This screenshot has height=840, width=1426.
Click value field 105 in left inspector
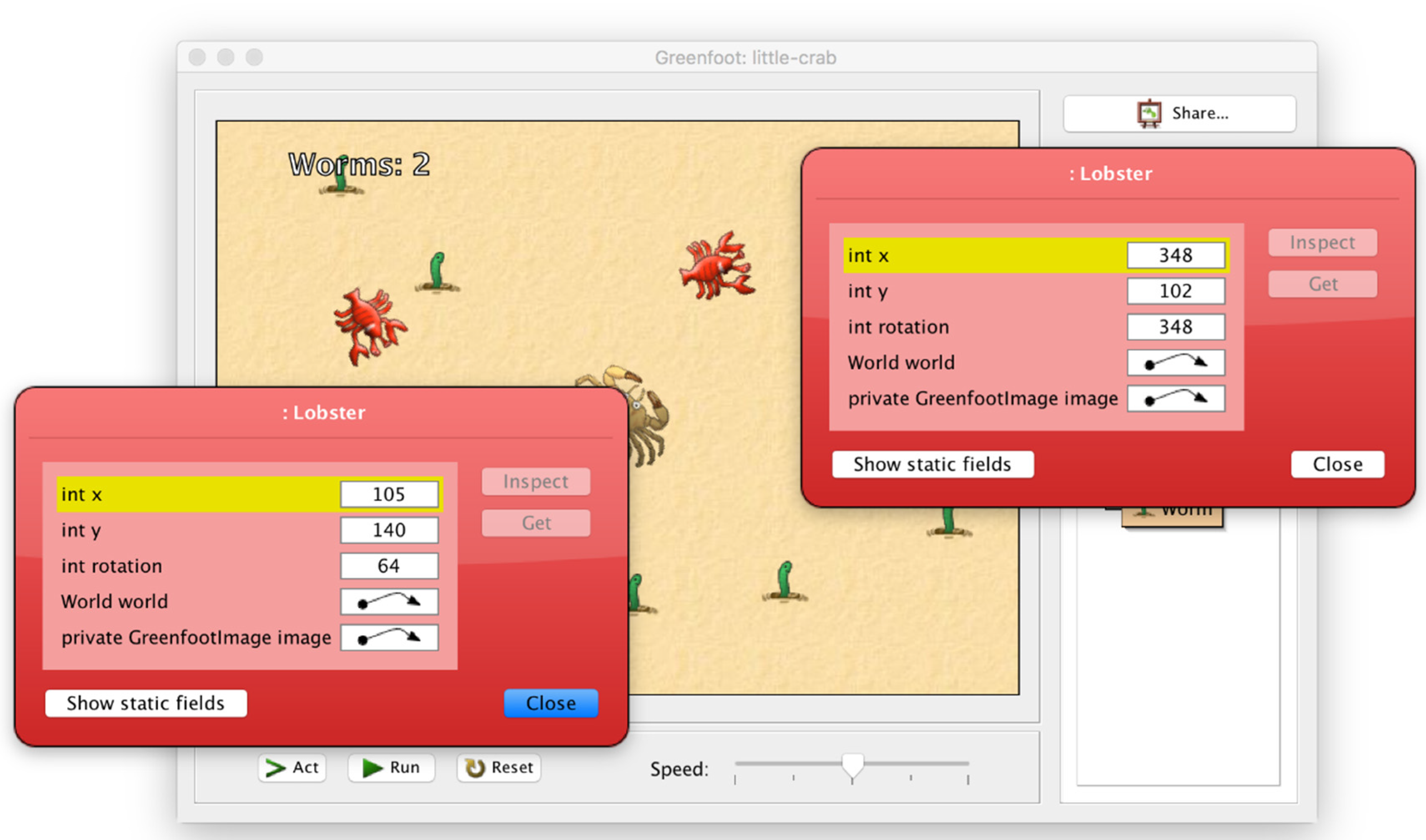pos(389,494)
